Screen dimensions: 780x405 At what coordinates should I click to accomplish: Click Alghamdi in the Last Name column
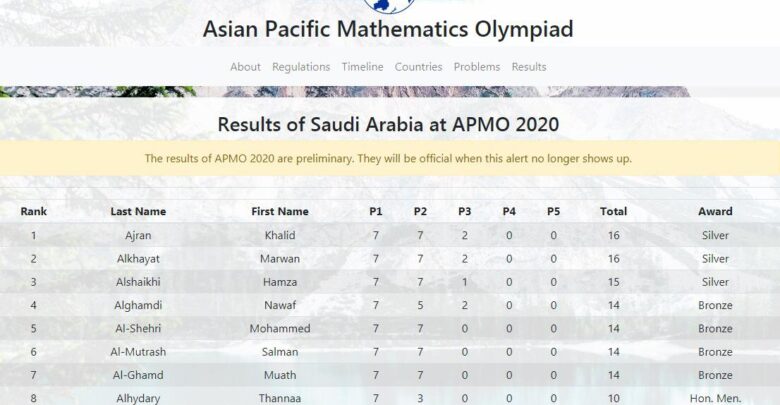click(x=138, y=305)
